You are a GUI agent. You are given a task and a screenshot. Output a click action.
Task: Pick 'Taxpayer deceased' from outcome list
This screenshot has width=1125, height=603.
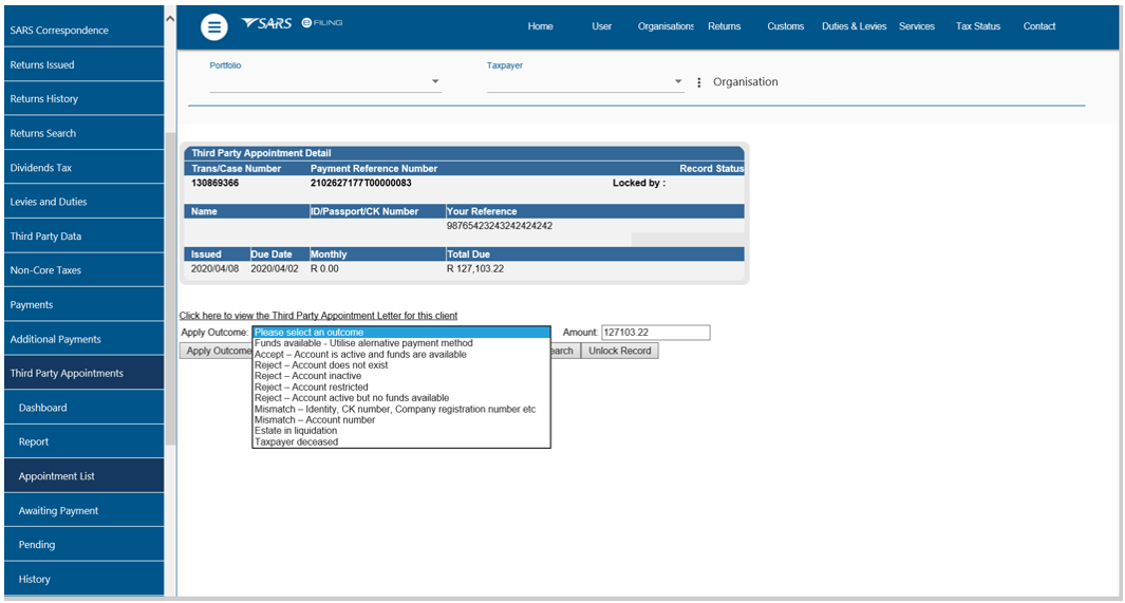[296, 442]
